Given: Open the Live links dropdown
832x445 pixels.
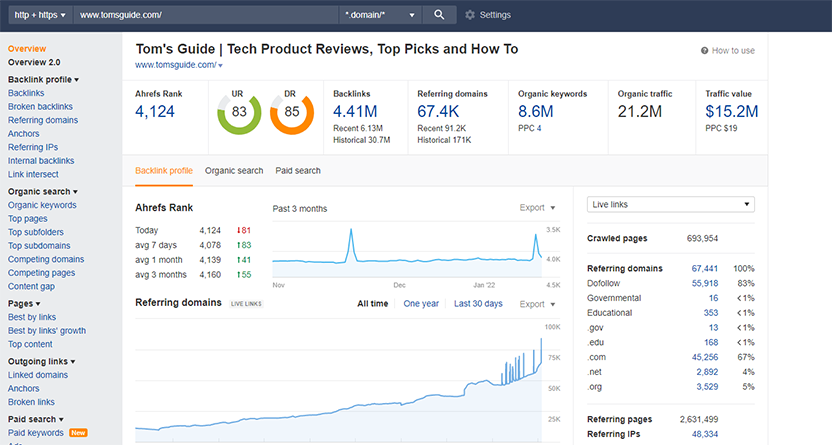Looking at the screenshot, I should point(671,204).
